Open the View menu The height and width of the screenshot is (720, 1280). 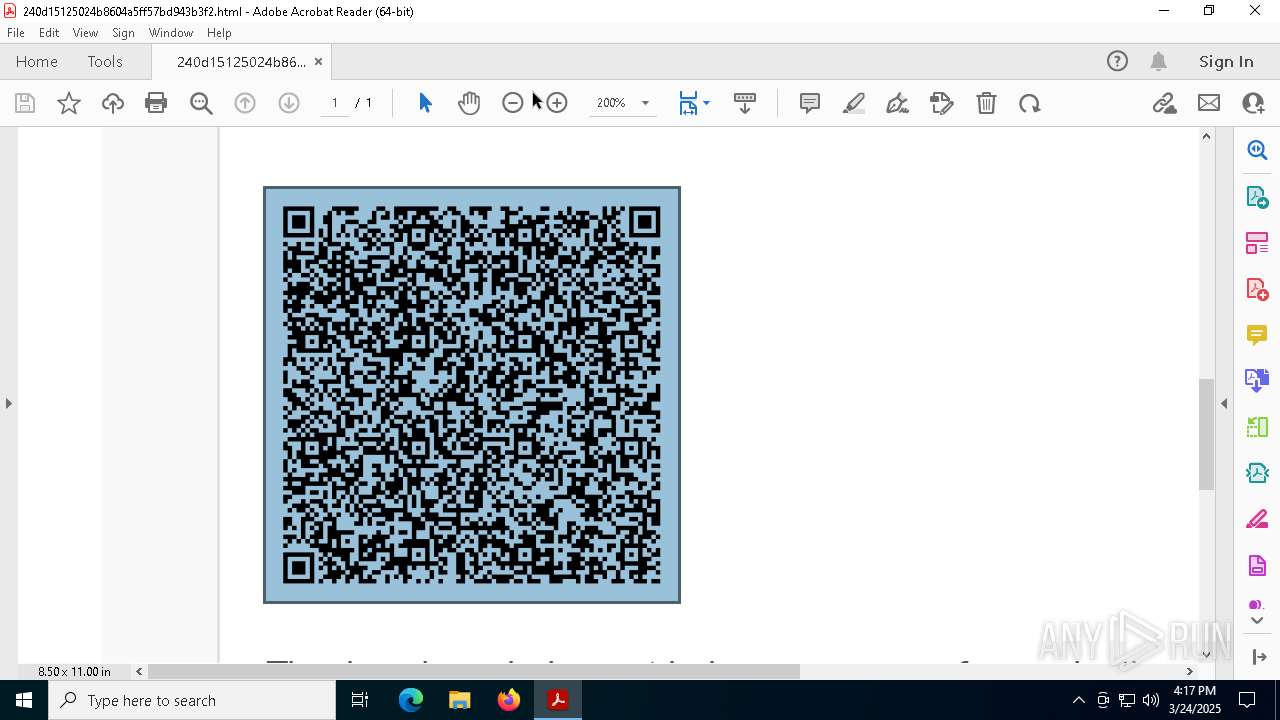click(85, 32)
